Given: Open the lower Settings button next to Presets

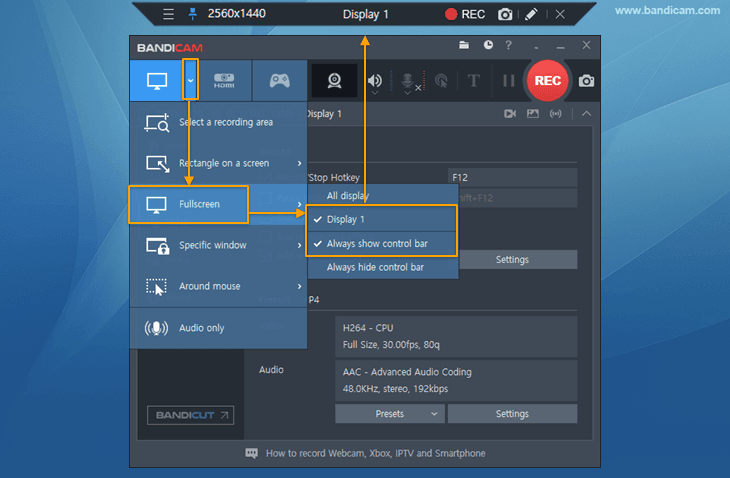Looking at the screenshot, I should (x=513, y=414).
